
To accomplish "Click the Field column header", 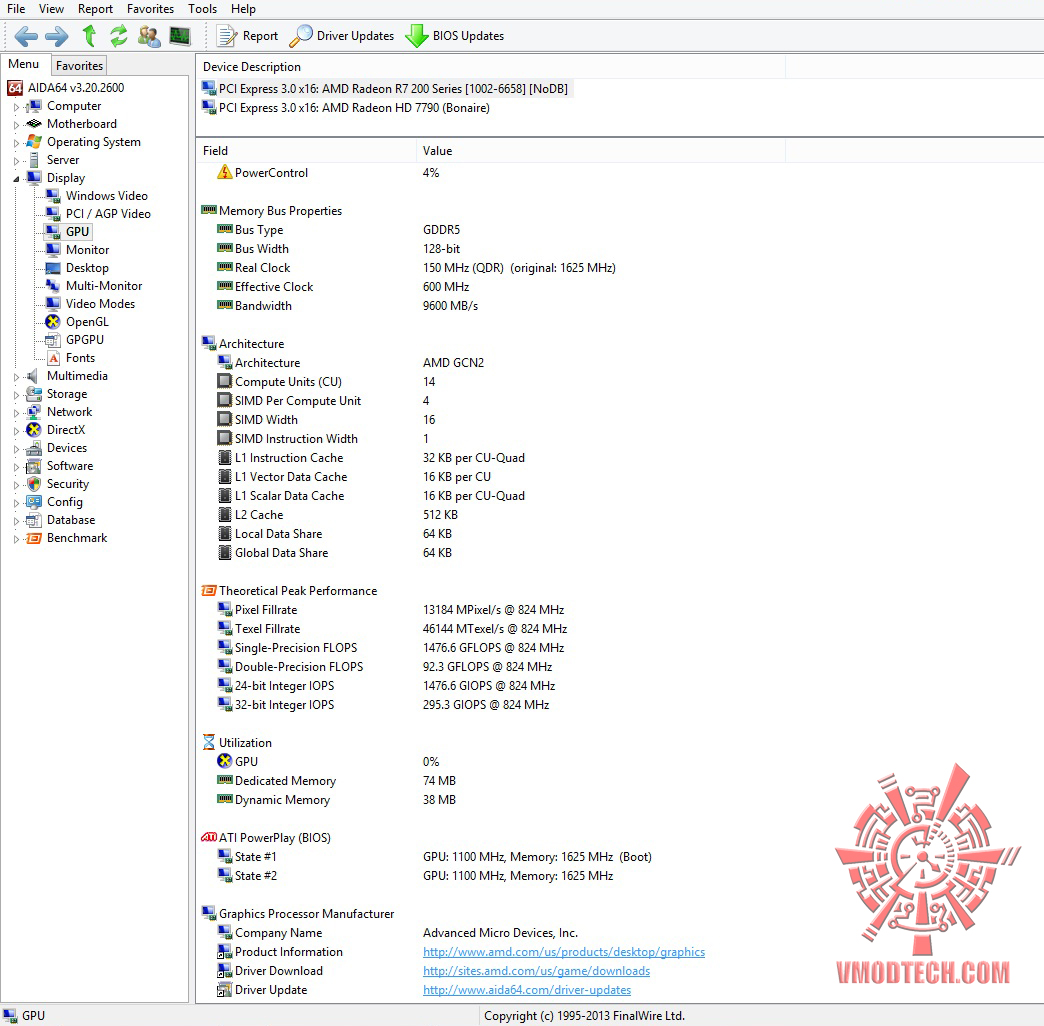I will (306, 150).
